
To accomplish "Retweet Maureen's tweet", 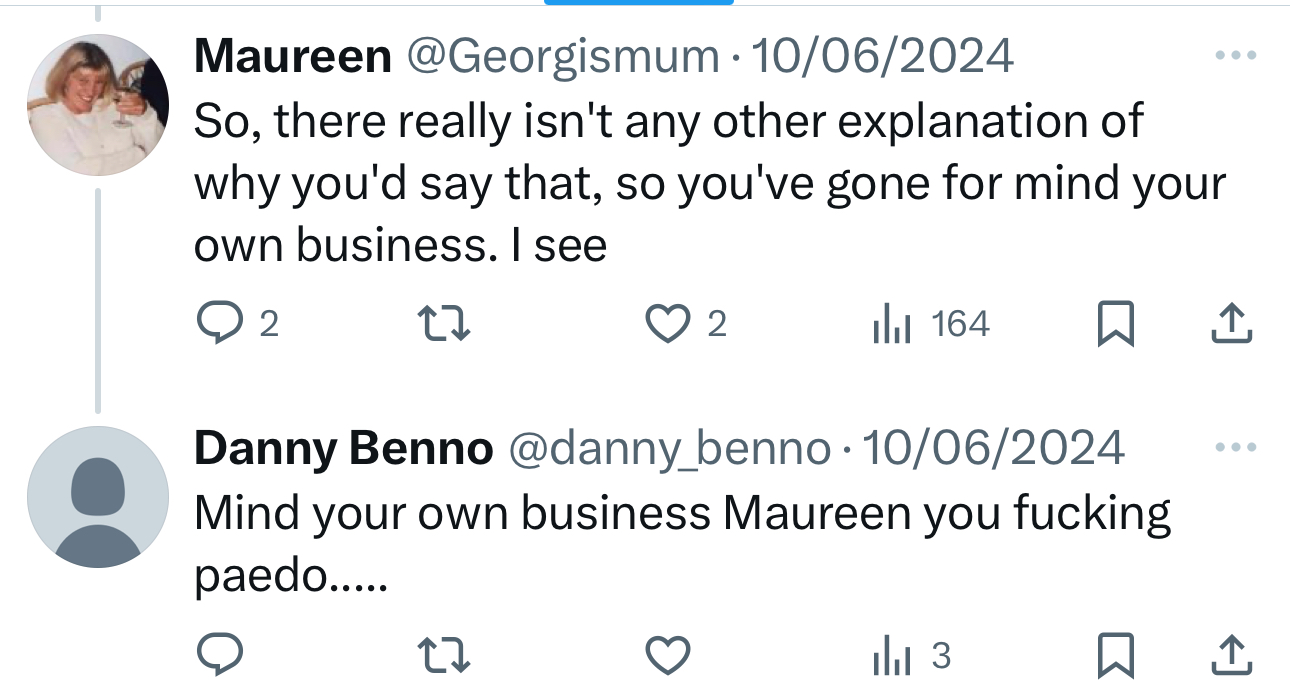I will pyautogui.click(x=442, y=324).
